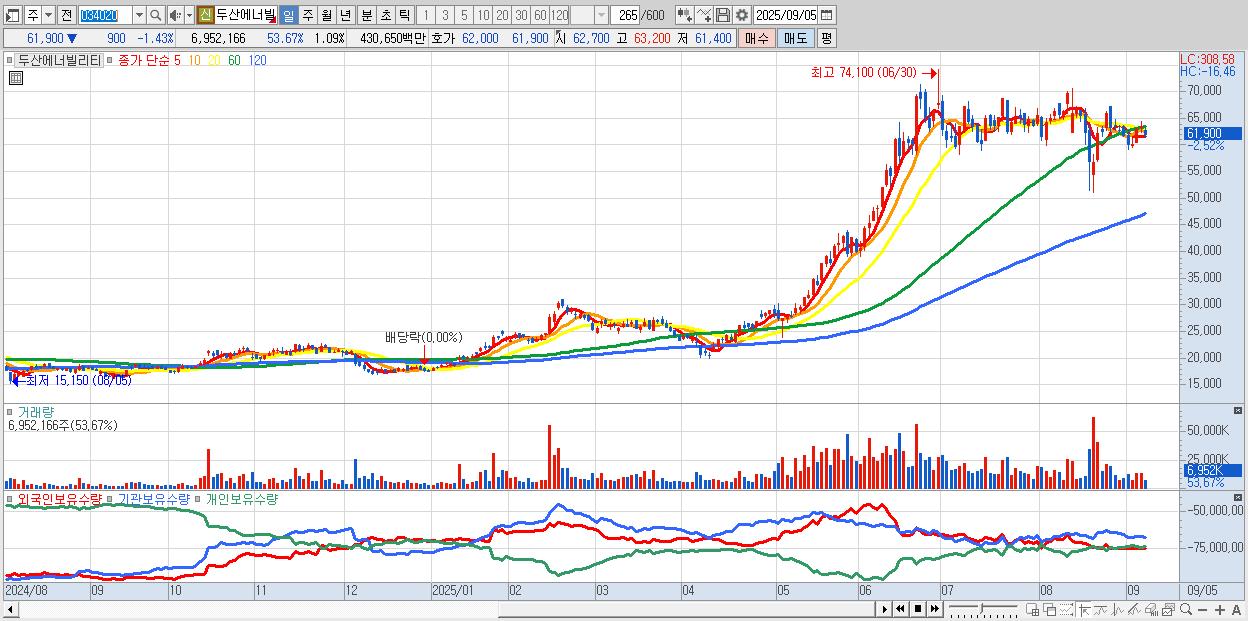
Task: Click the rewind double-arrow button
Action: [900, 609]
